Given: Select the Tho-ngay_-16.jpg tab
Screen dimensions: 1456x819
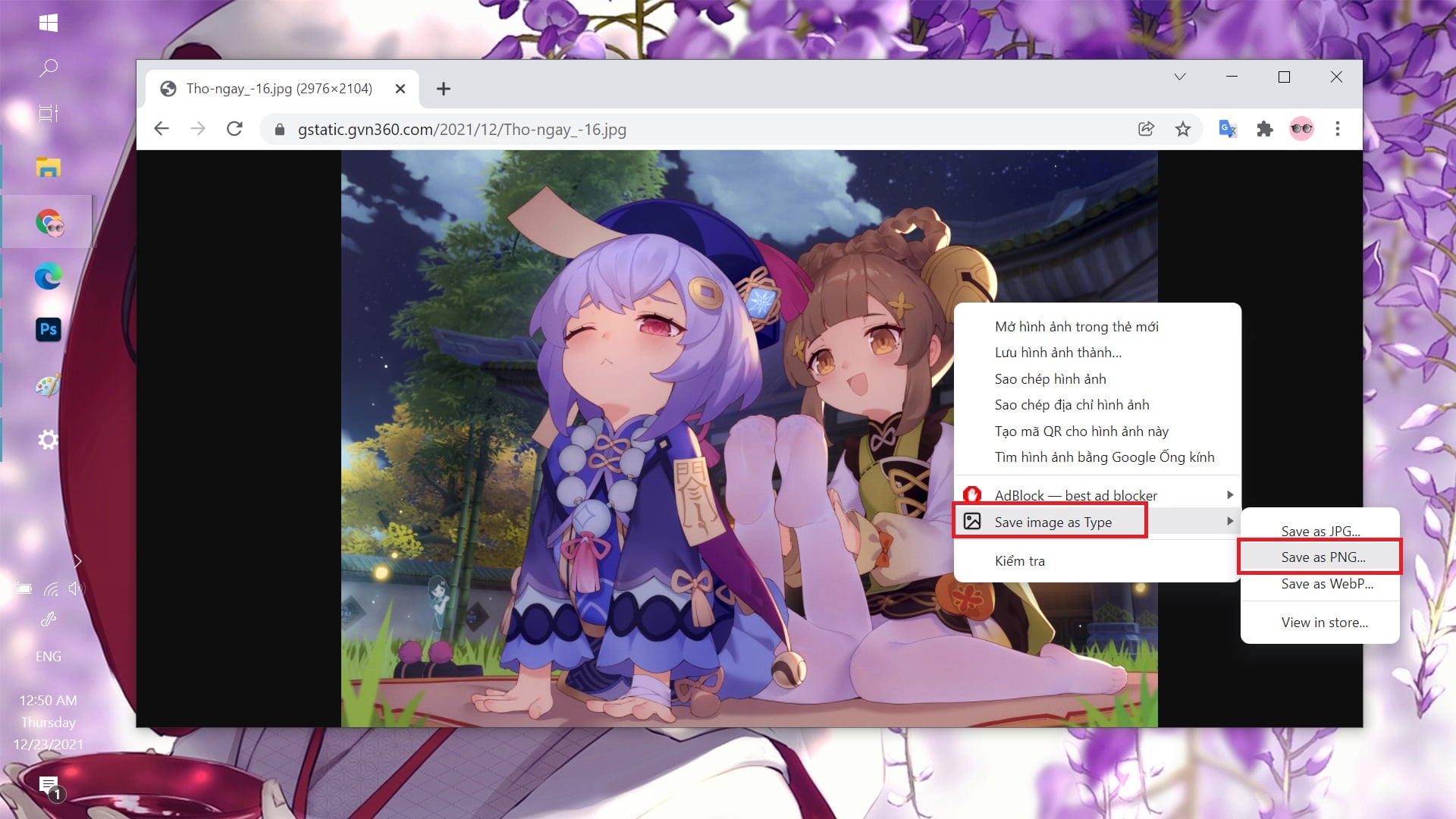Looking at the screenshot, I should (281, 89).
